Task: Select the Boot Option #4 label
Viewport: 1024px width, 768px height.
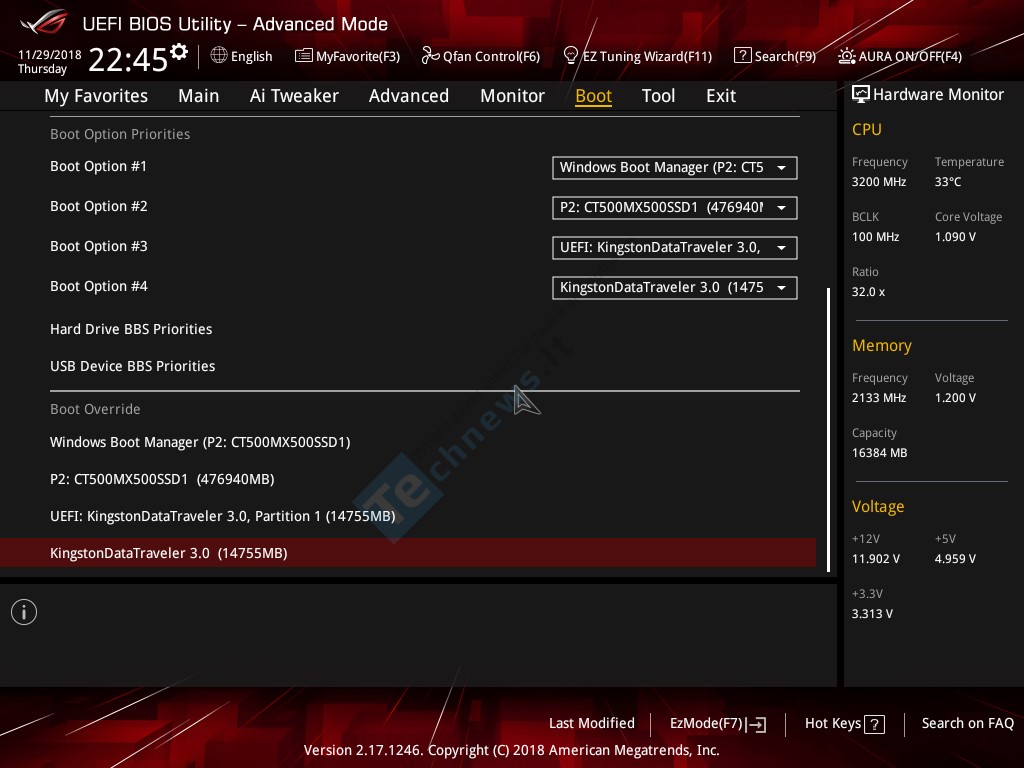Action: [99, 286]
